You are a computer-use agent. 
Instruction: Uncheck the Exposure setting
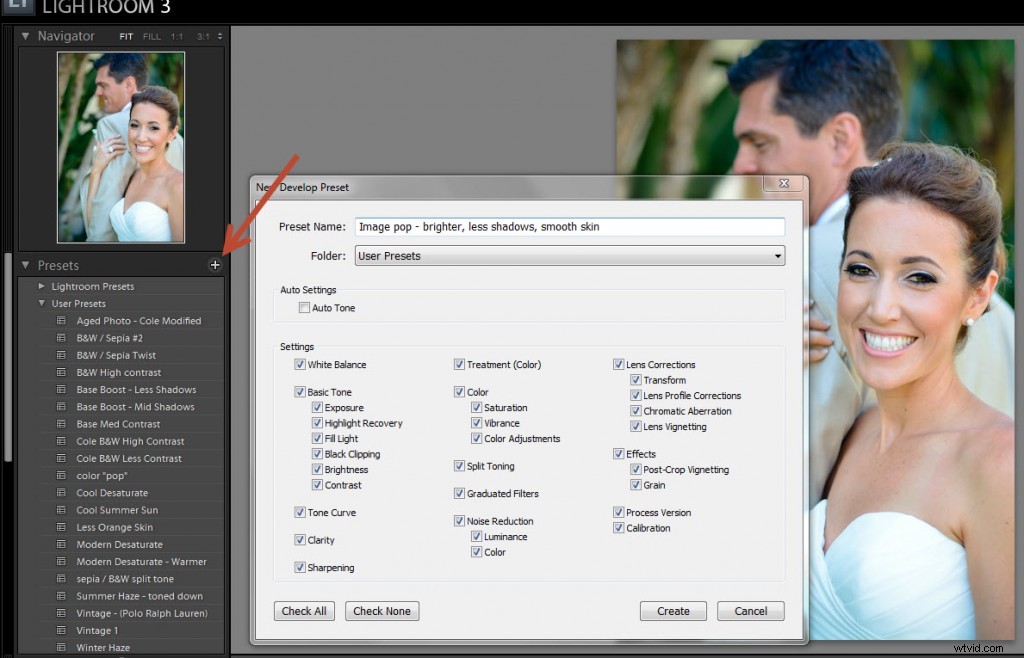[x=319, y=407]
